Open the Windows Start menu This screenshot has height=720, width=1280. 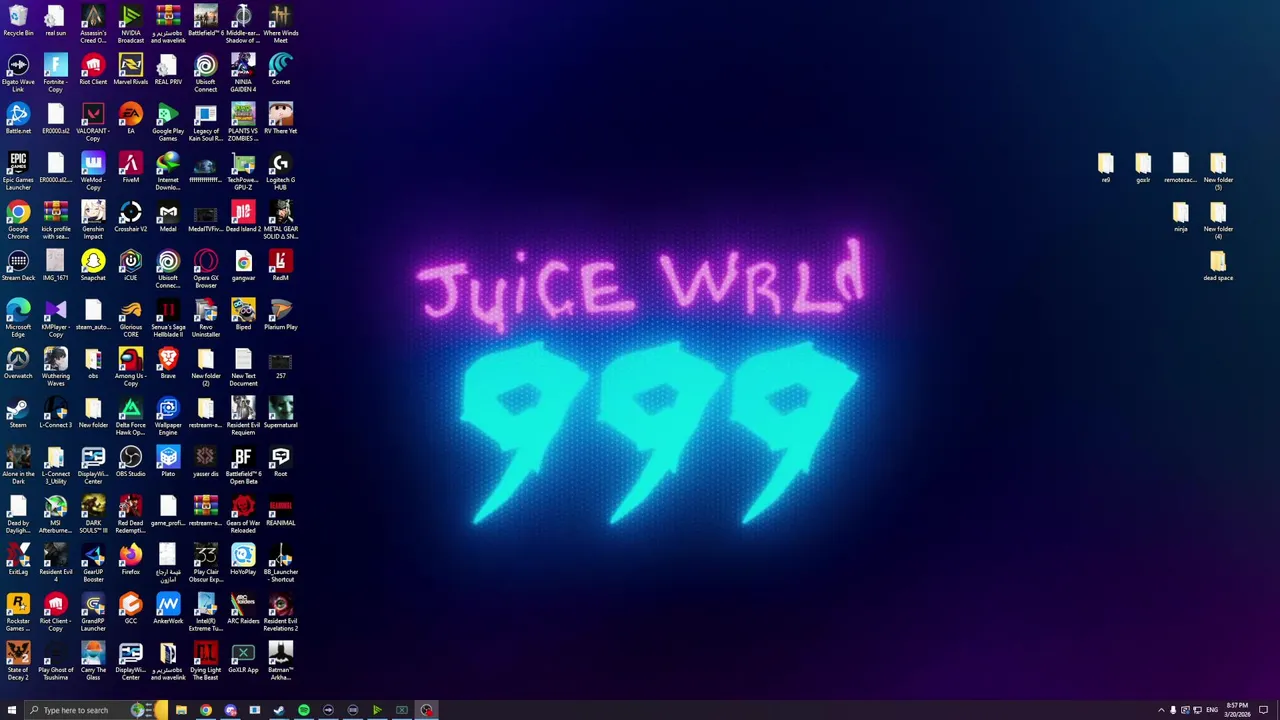coord(12,710)
